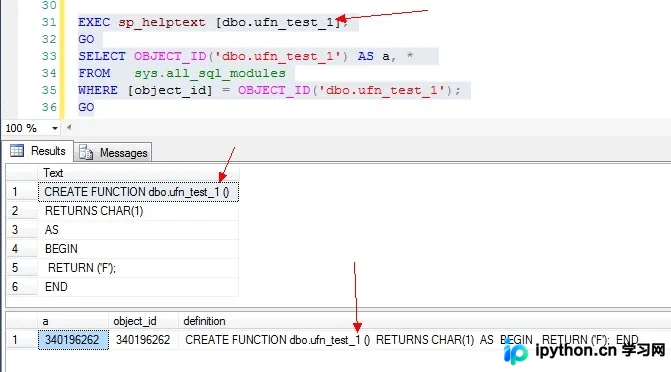
Task: Select the highlighted 340196262 cell in column a
Action: coord(73,340)
